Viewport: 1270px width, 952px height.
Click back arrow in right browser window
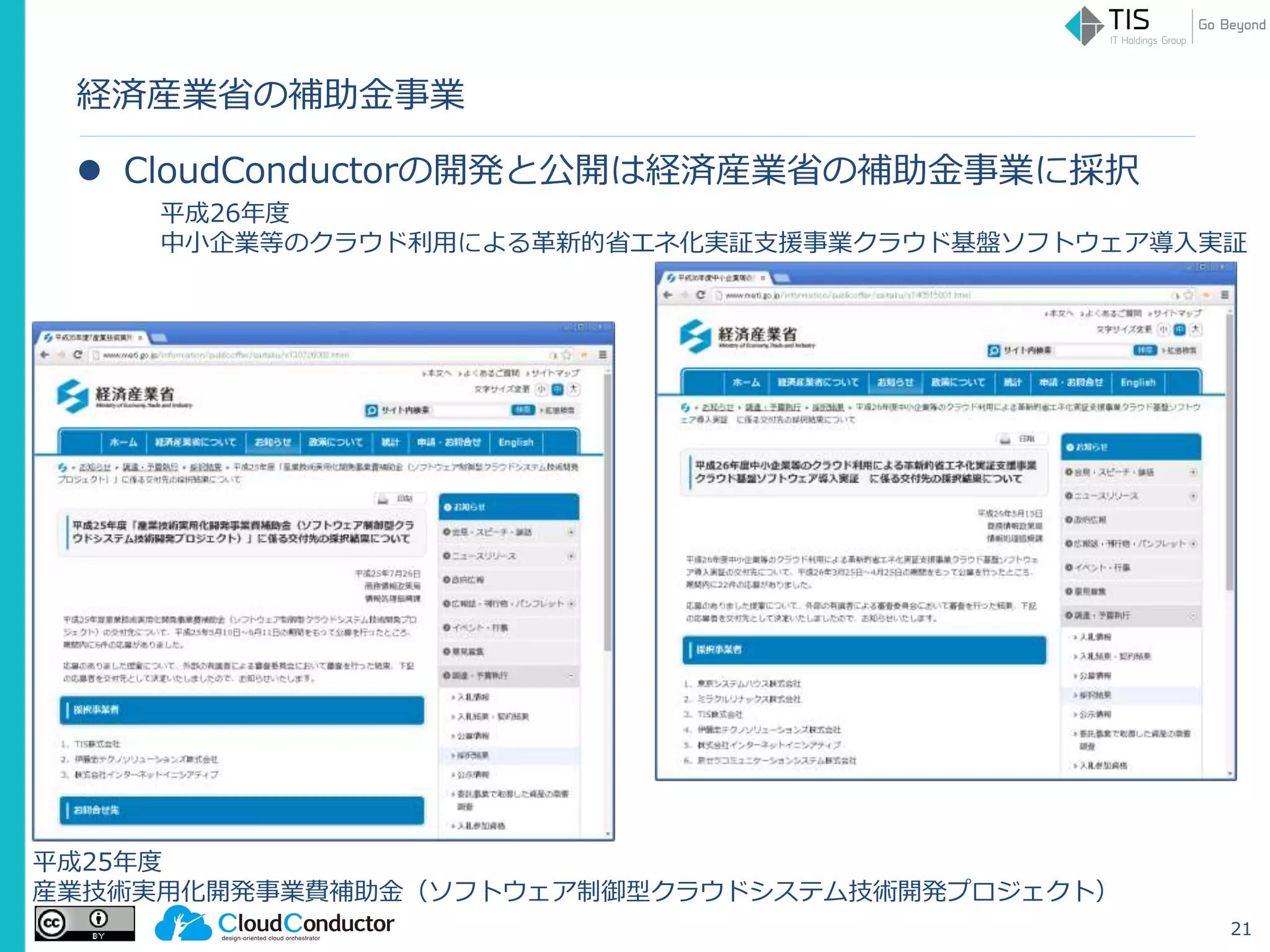pos(667,294)
